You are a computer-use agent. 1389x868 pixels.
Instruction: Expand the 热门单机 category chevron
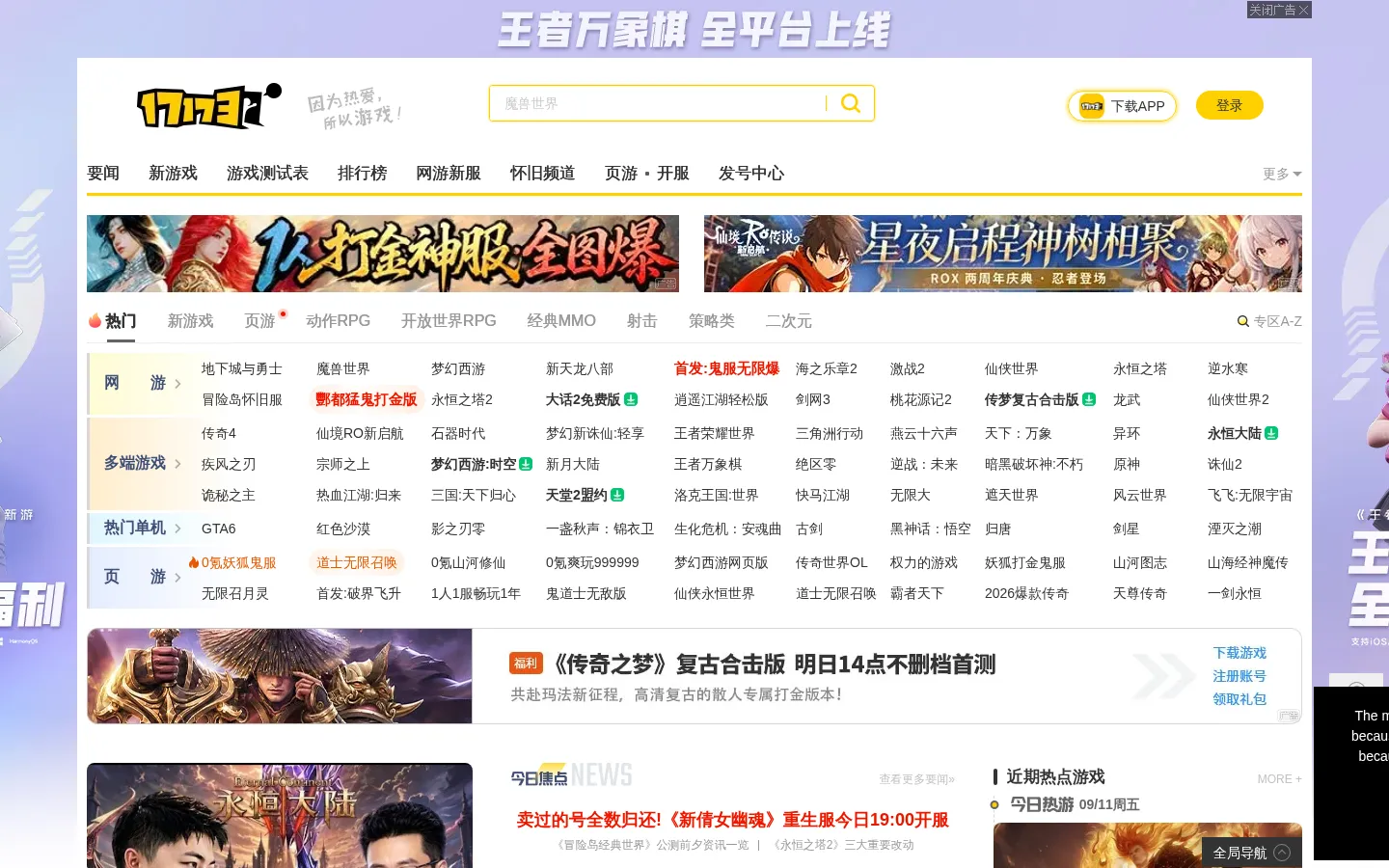click(x=177, y=529)
